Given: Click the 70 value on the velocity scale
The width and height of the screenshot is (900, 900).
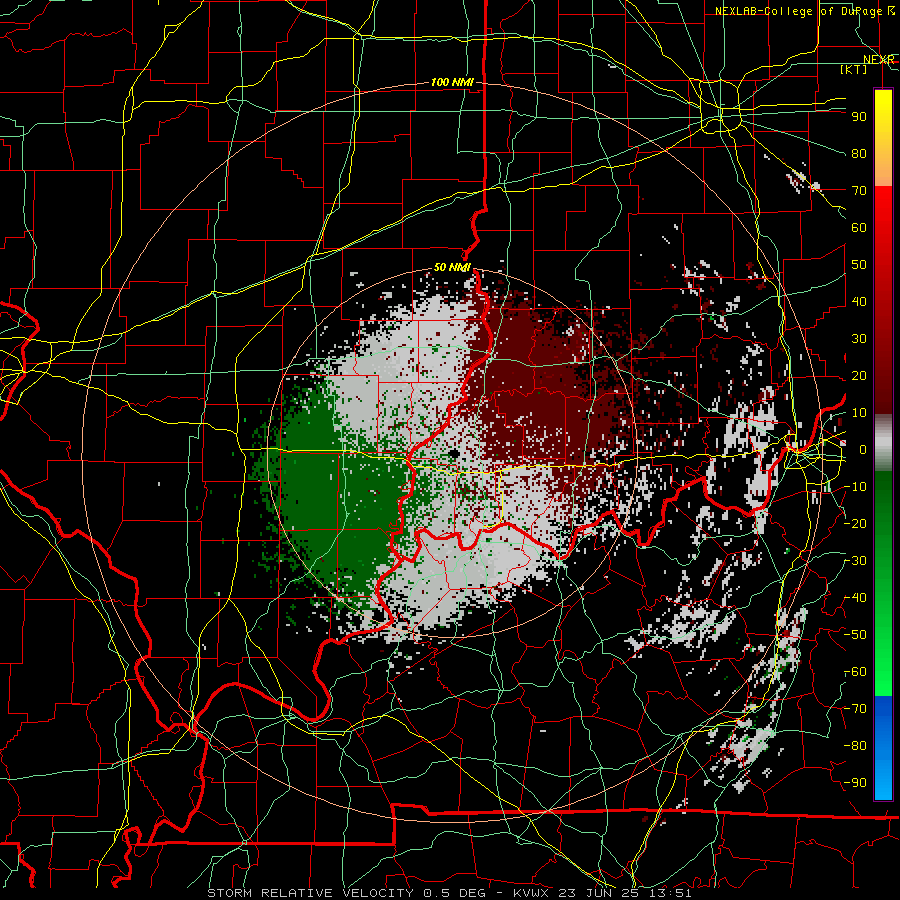Looking at the screenshot, I should click(x=859, y=191).
